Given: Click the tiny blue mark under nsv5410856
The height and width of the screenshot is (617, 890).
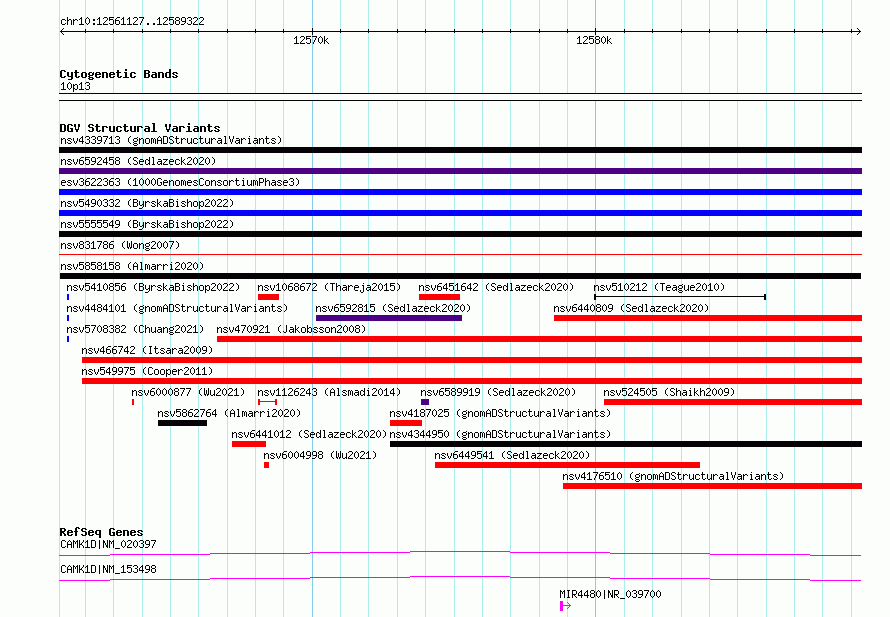Looking at the screenshot, I should (68, 297).
